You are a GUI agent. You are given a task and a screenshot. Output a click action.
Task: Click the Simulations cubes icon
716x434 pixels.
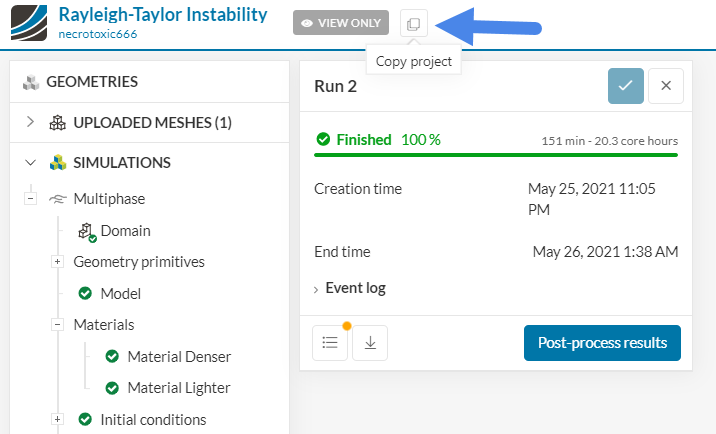coord(58,162)
